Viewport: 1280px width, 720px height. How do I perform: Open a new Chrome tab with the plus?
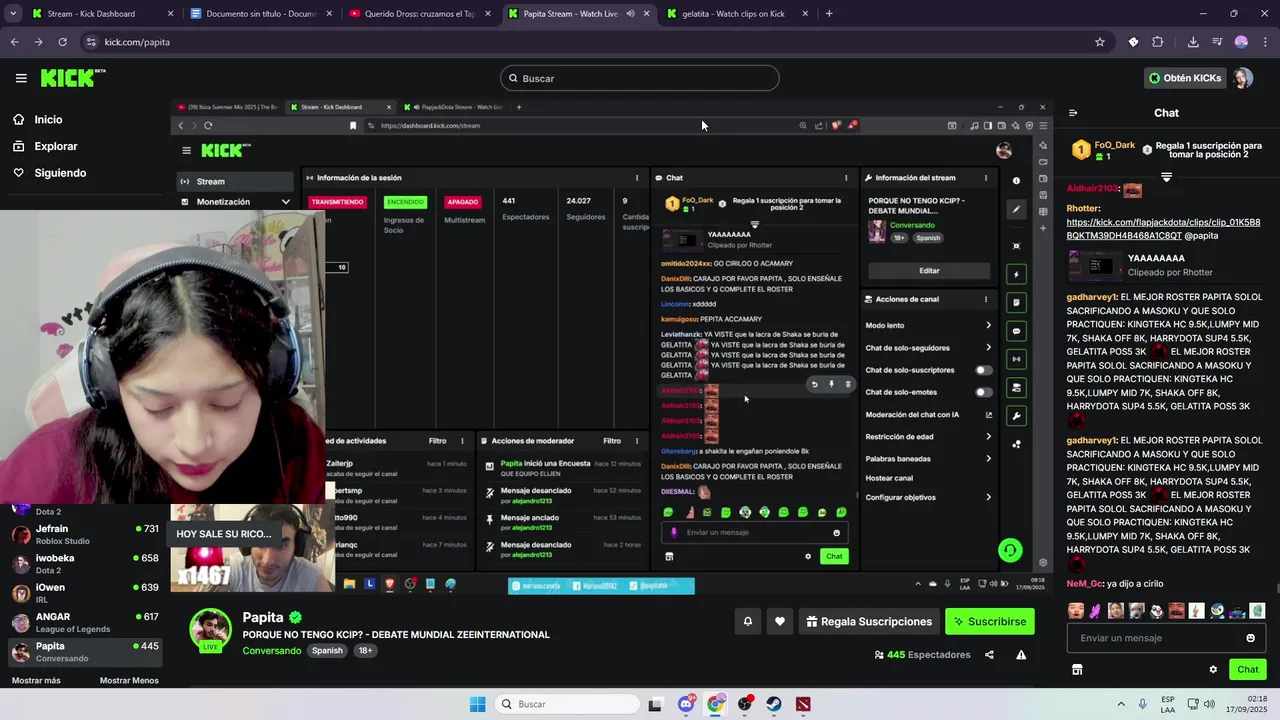pyautogui.click(x=829, y=14)
